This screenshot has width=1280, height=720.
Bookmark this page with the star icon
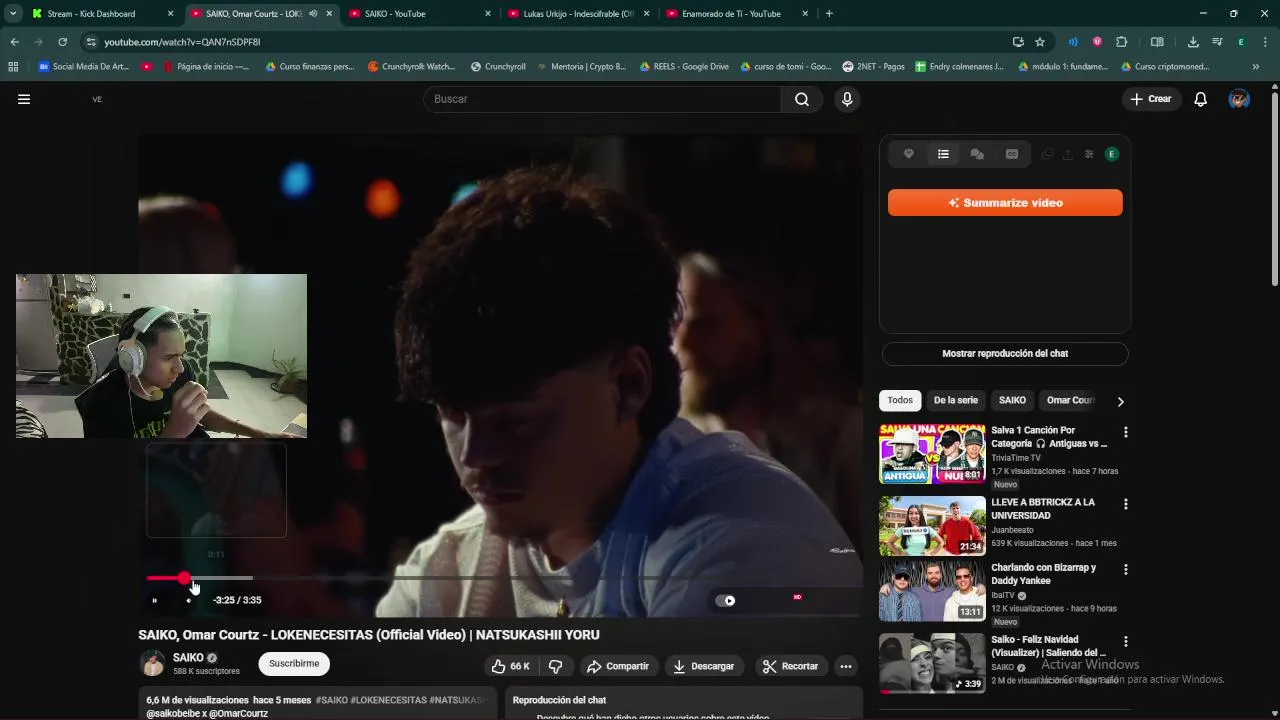click(1040, 42)
